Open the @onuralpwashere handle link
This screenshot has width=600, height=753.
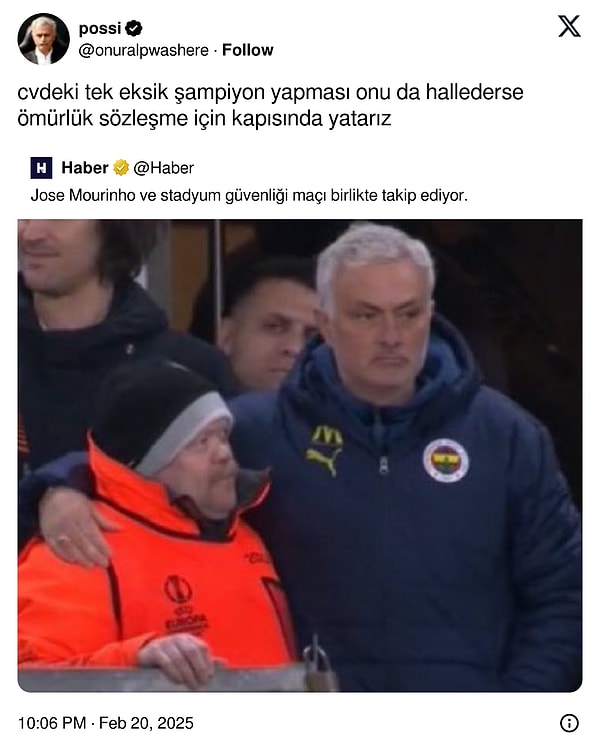[x=143, y=50]
